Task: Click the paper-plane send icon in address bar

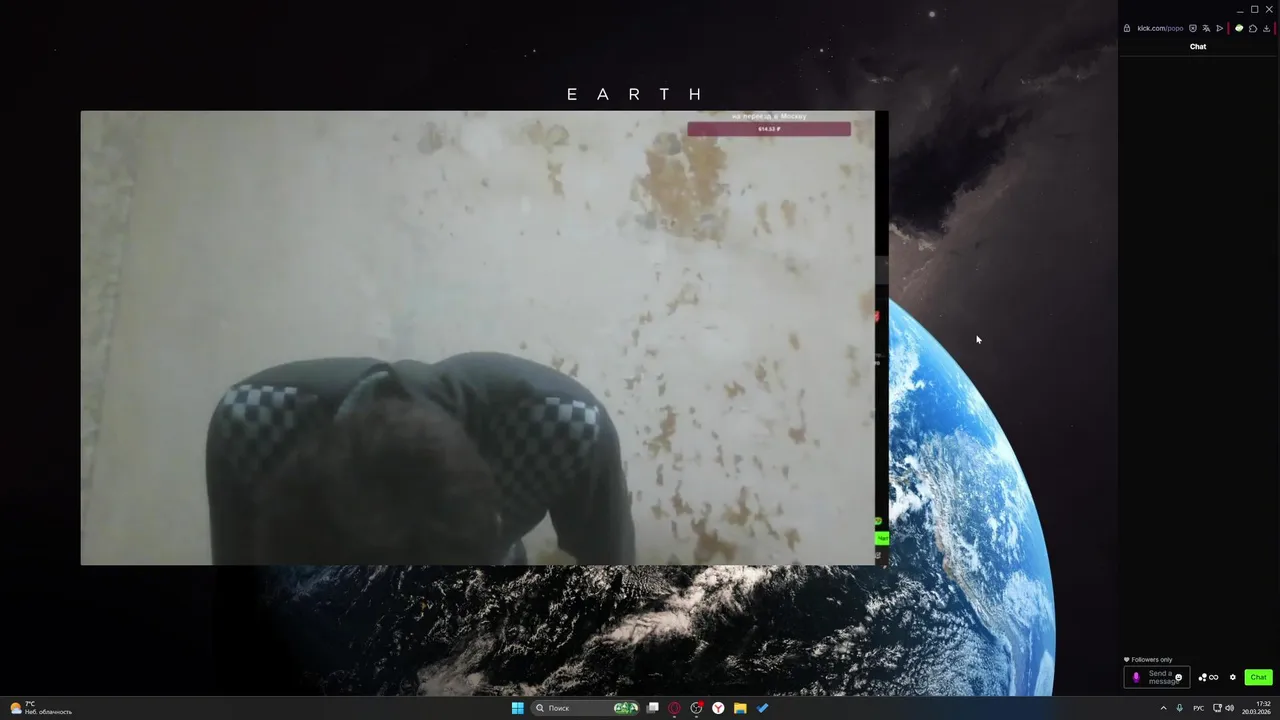Action: click(1220, 28)
